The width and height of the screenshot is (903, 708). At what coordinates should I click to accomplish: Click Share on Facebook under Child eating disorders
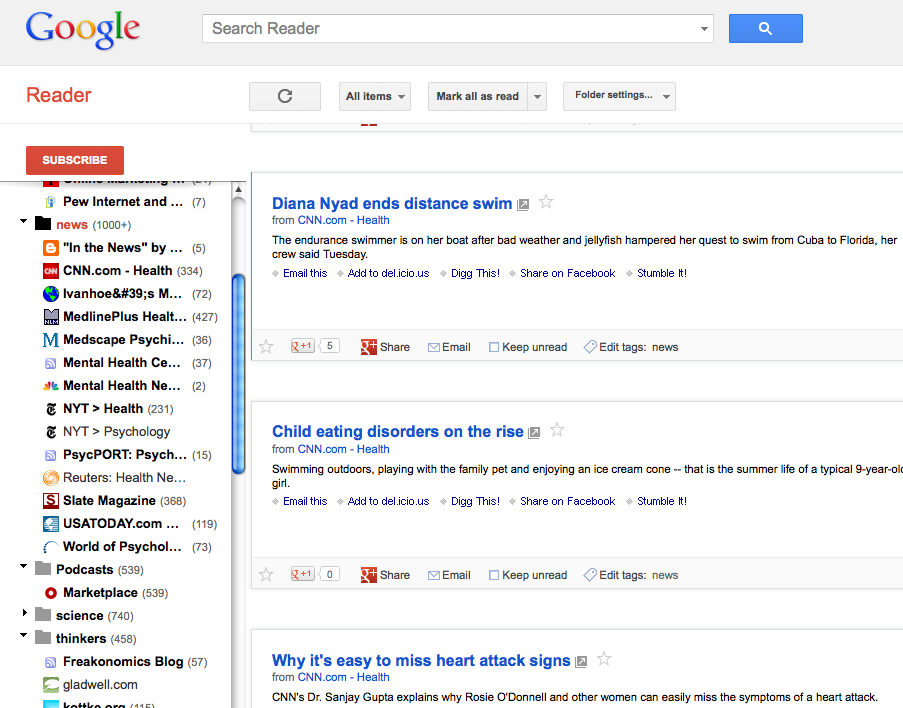tap(567, 501)
